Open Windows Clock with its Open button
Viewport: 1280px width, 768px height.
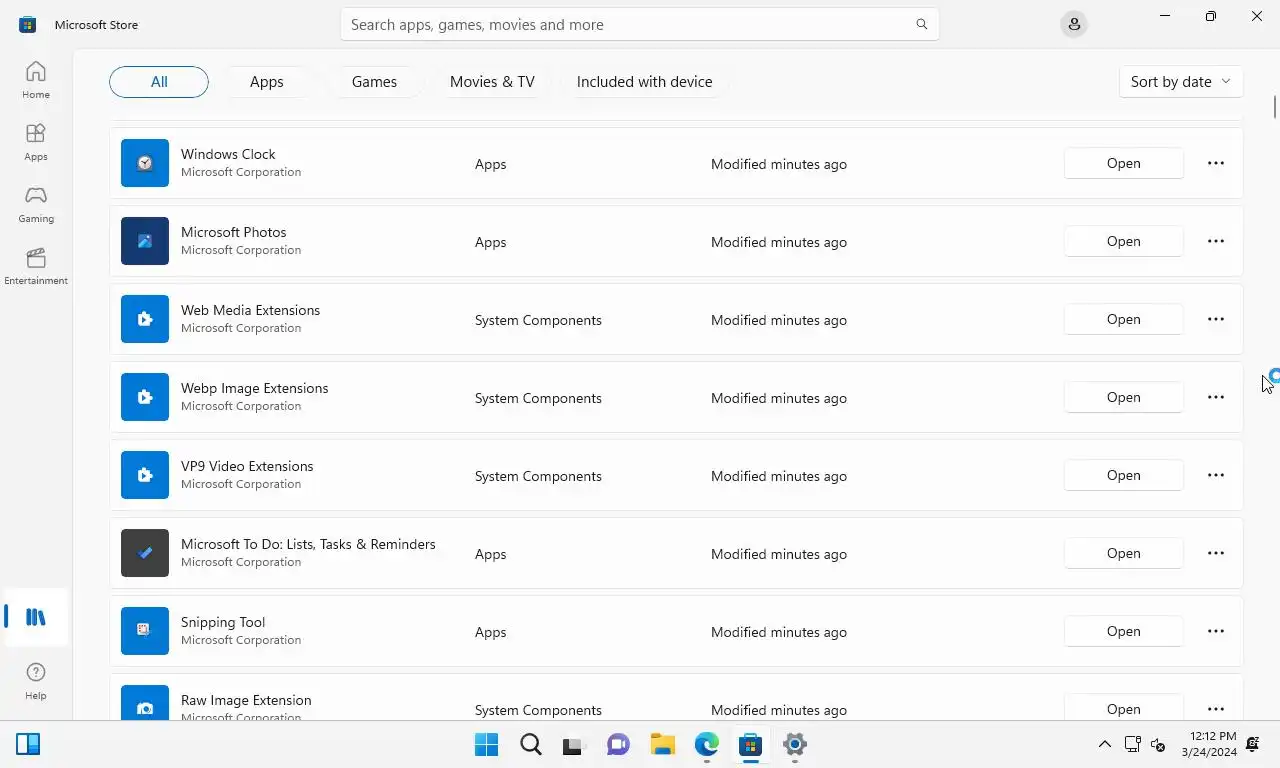pyautogui.click(x=1124, y=163)
